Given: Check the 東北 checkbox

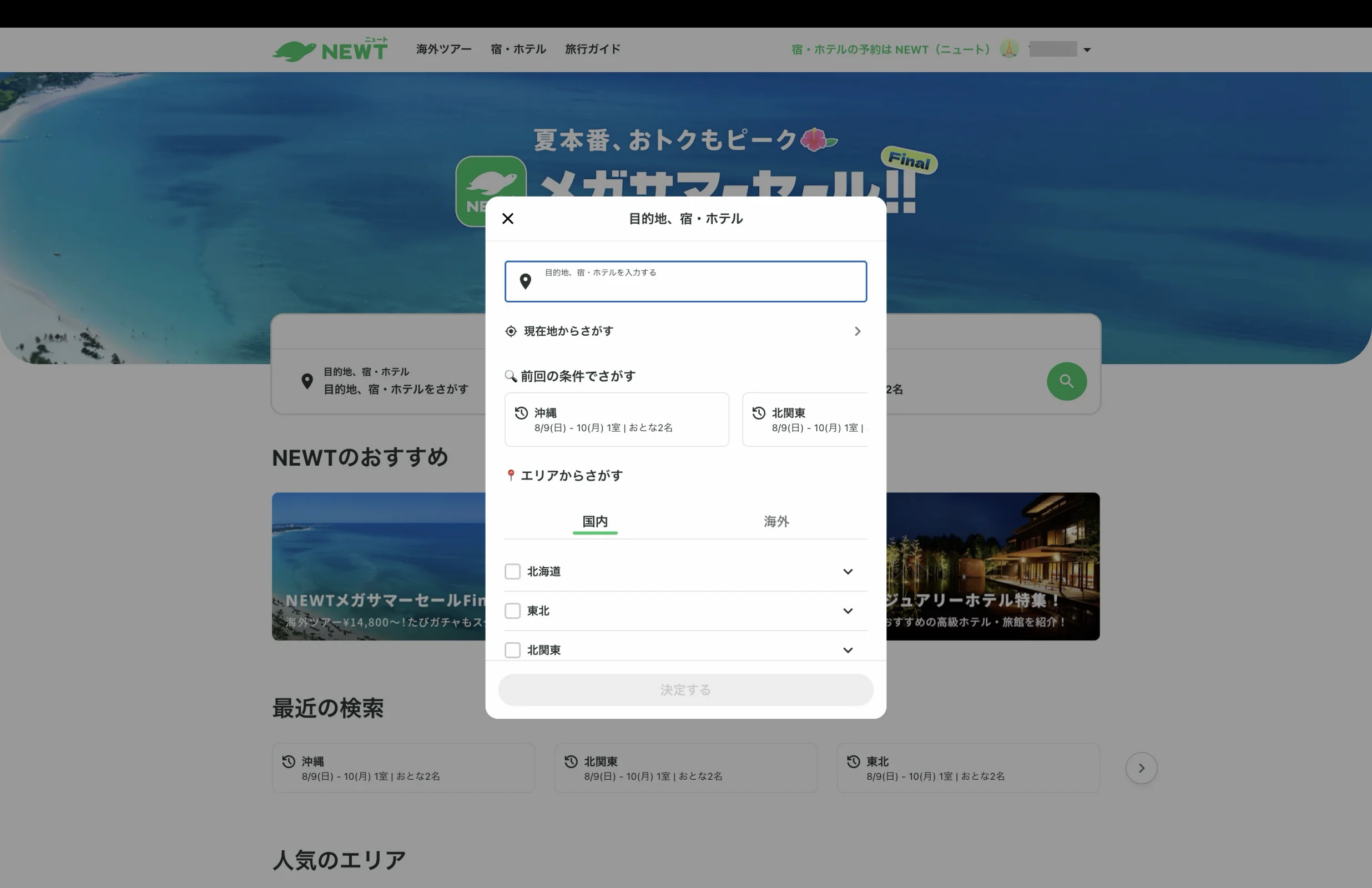Looking at the screenshot, I should [x=512, y=610].
